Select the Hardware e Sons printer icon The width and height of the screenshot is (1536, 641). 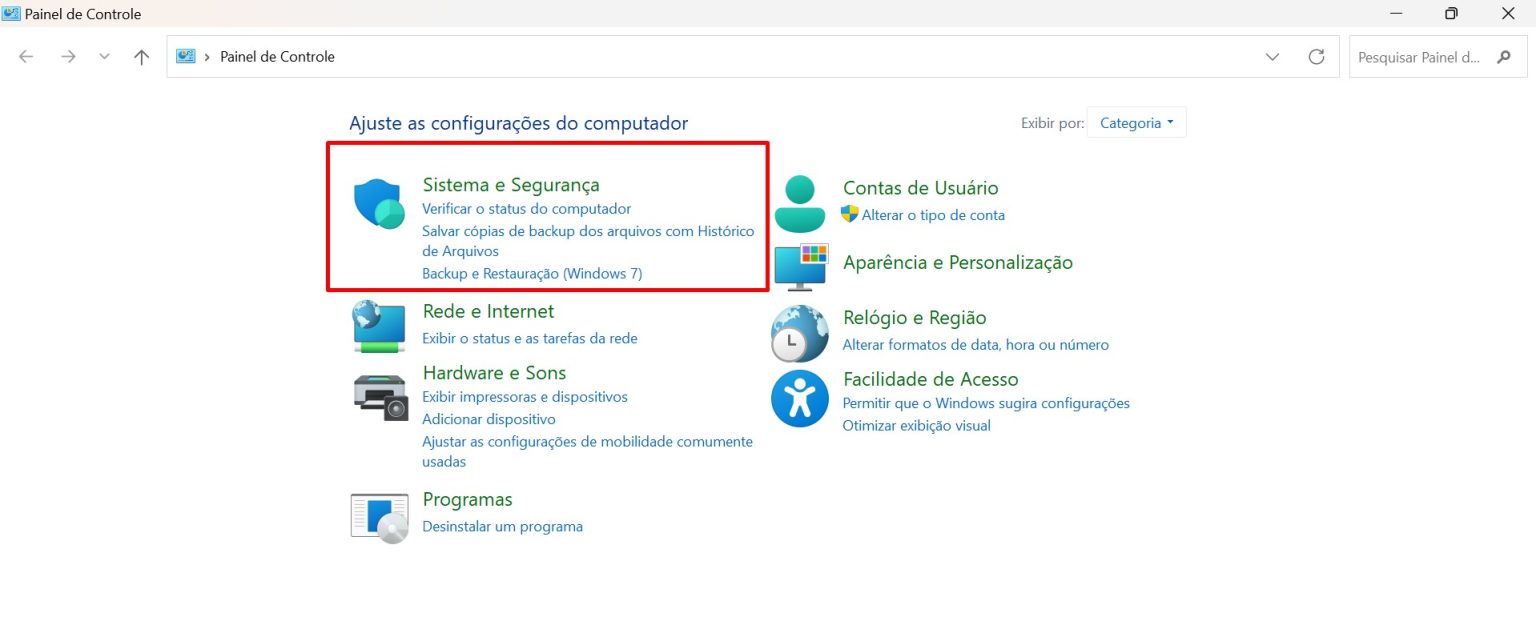[380, 395]
